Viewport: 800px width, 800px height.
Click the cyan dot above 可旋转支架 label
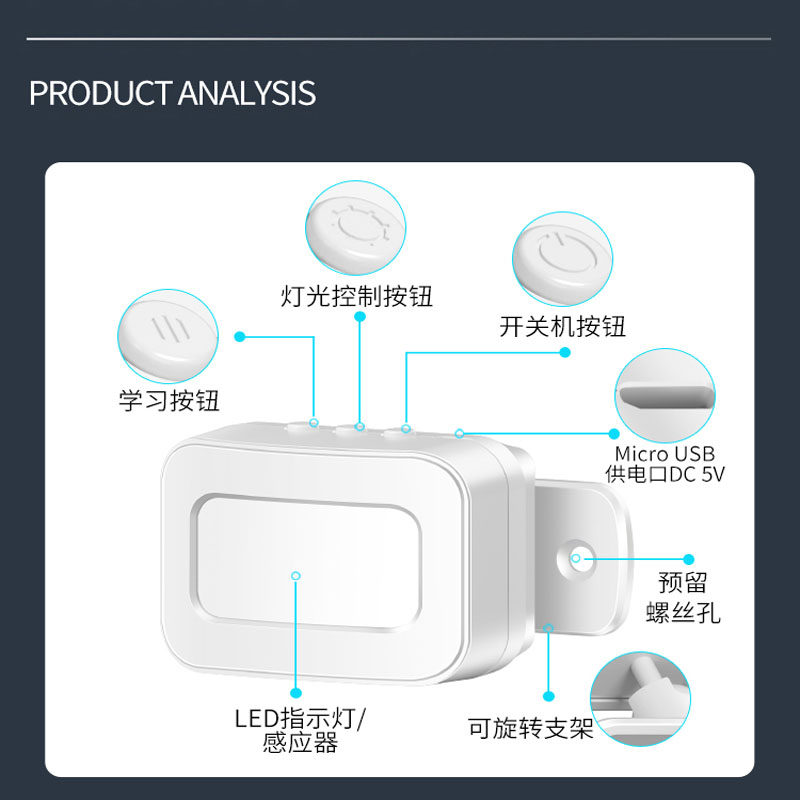click(548, 696)
